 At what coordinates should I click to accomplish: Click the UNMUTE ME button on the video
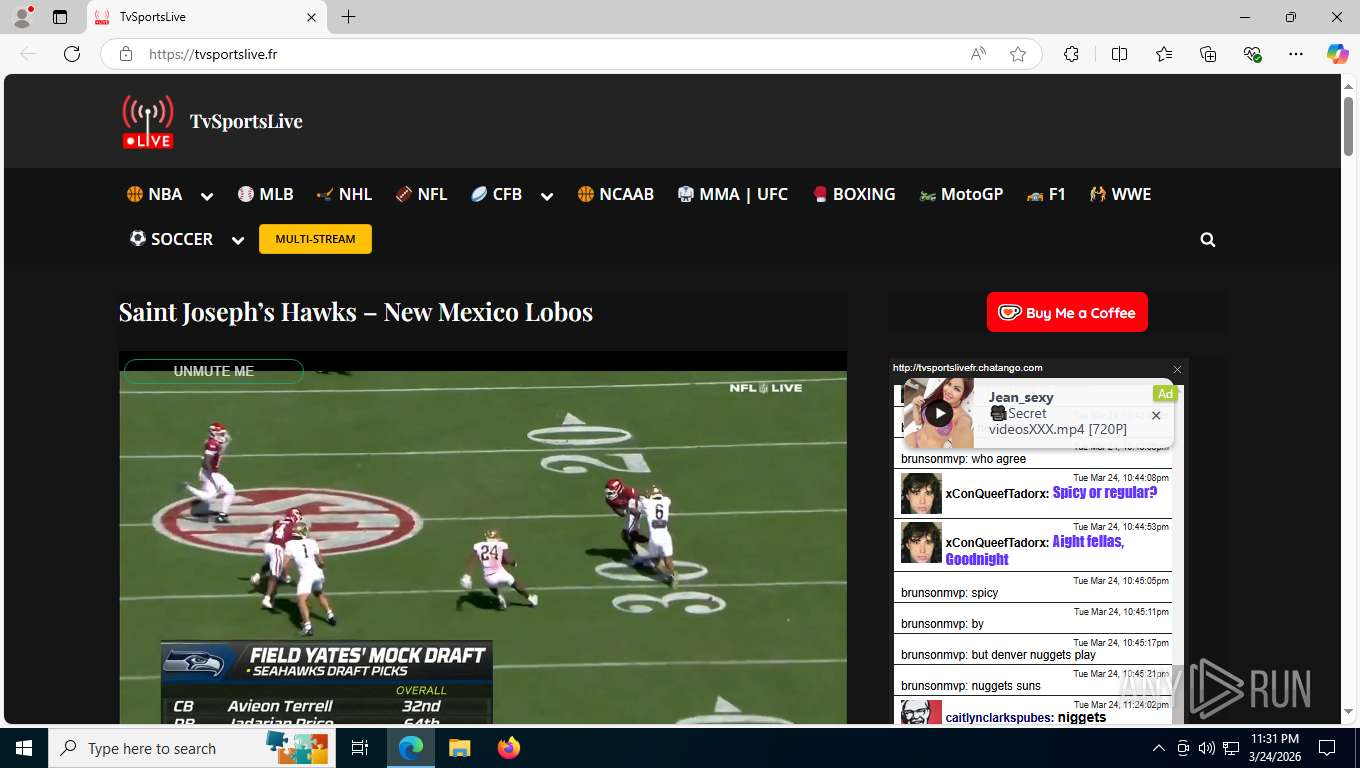point(213,371)
